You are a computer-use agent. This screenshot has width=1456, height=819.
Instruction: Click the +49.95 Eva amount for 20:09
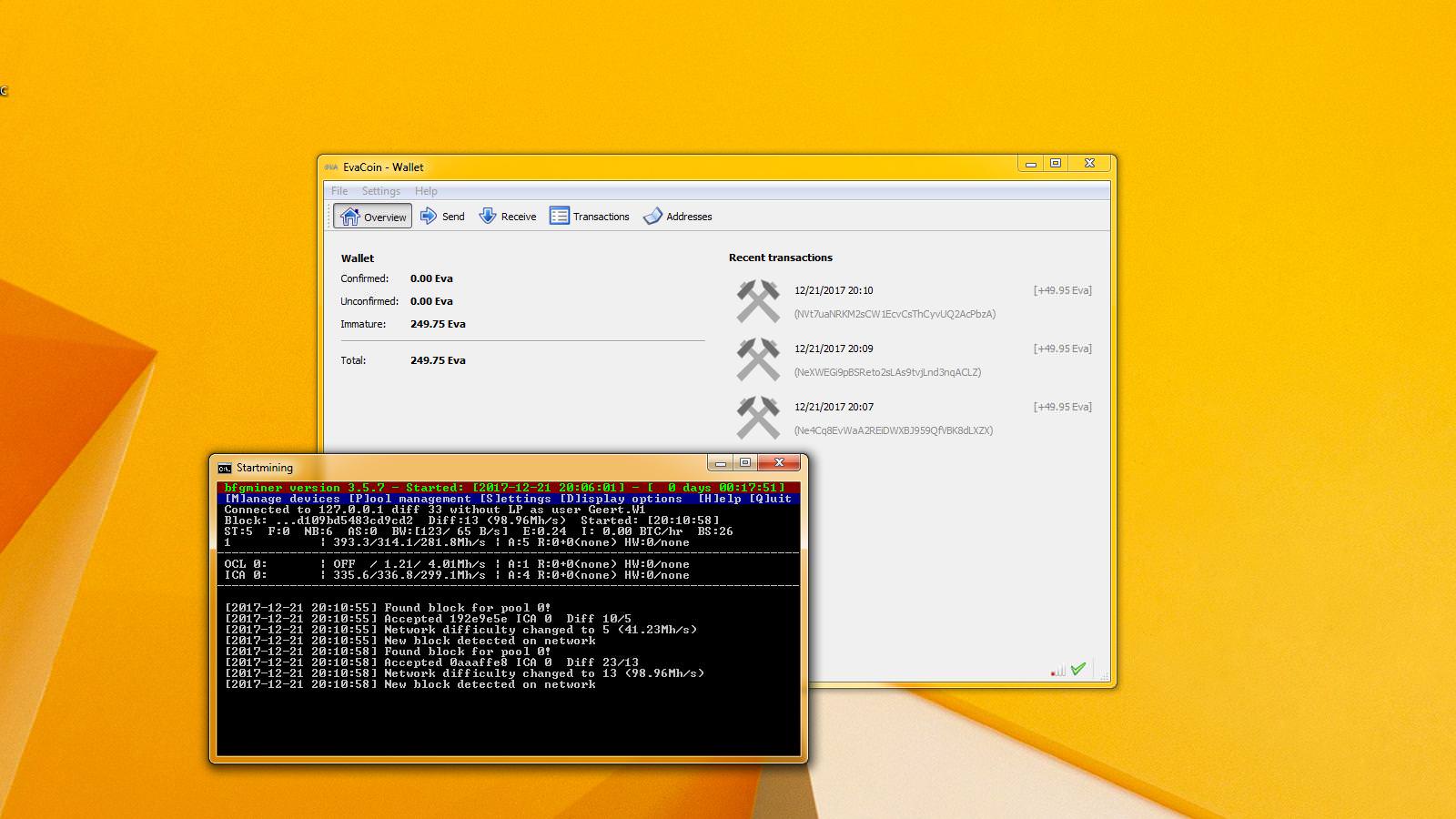click(x=1062, y=349)
